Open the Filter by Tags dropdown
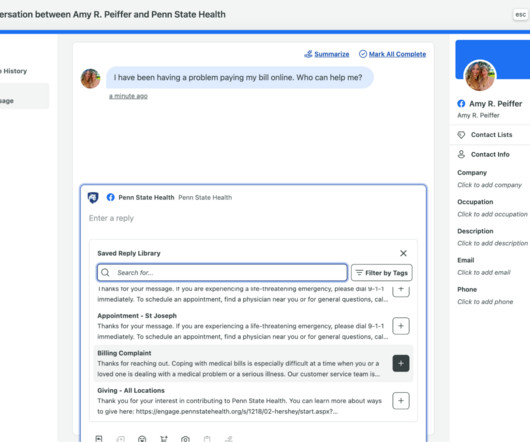Screen dimensions: 530x442 (x=382, y=272)
